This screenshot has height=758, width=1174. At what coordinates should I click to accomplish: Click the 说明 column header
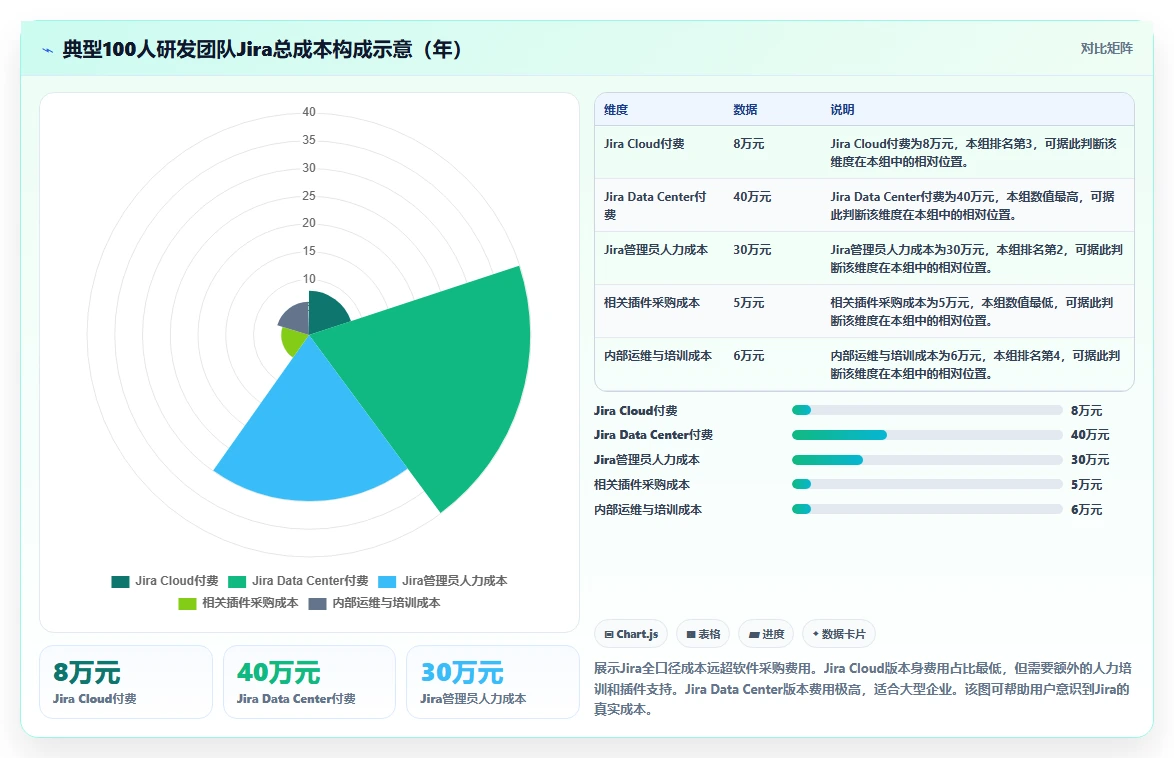pyautogui.click(x=842, y=110)
